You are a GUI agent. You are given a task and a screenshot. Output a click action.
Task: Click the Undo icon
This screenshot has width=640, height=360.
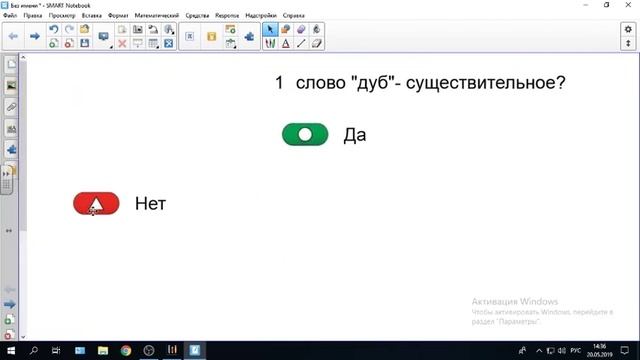coord(53,29)
